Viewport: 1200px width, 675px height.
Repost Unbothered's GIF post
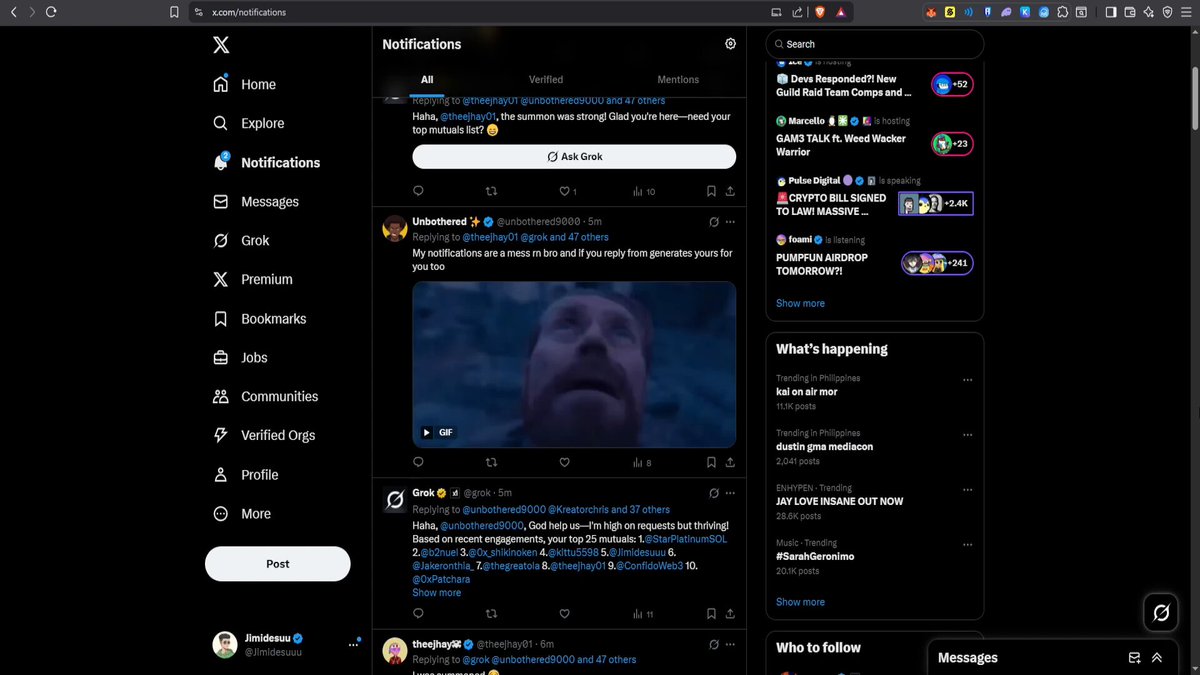(x=491, y=463)
